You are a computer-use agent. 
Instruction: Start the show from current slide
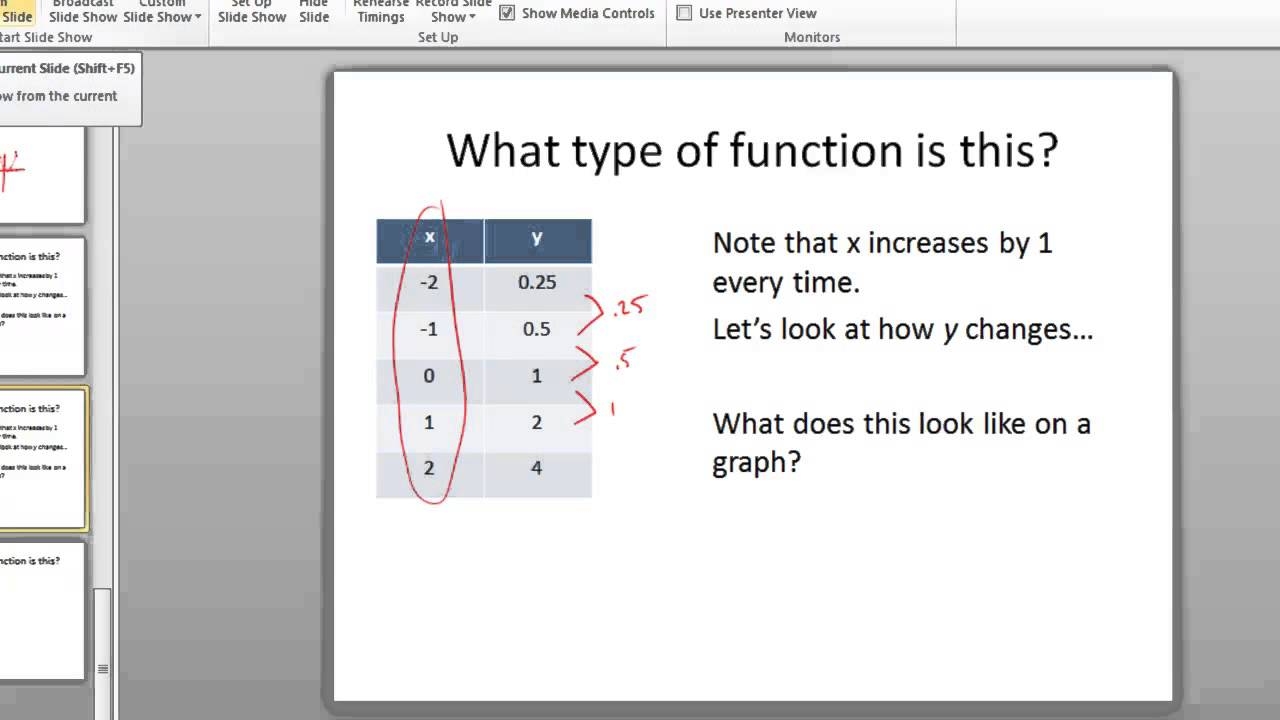point(17,12)
